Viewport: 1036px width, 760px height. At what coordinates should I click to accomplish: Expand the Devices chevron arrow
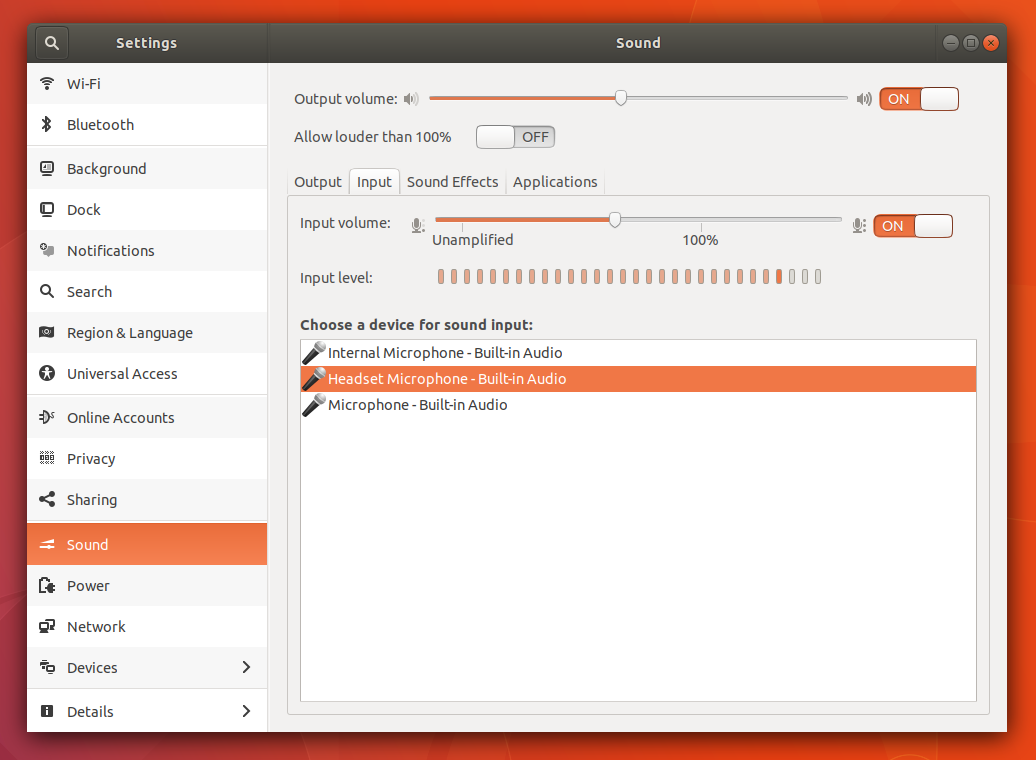tap(246, 667)
